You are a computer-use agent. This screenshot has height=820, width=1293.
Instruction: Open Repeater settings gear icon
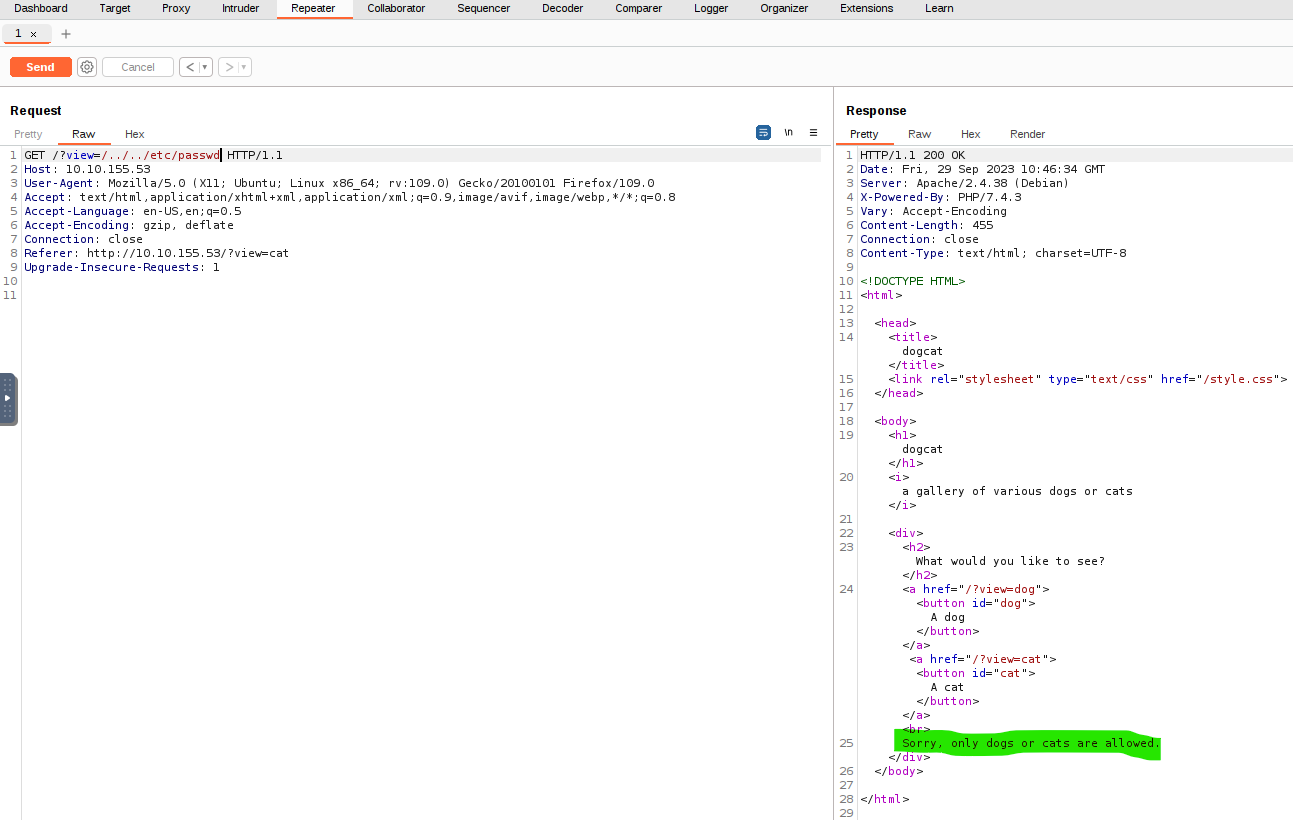click(87, 67)
